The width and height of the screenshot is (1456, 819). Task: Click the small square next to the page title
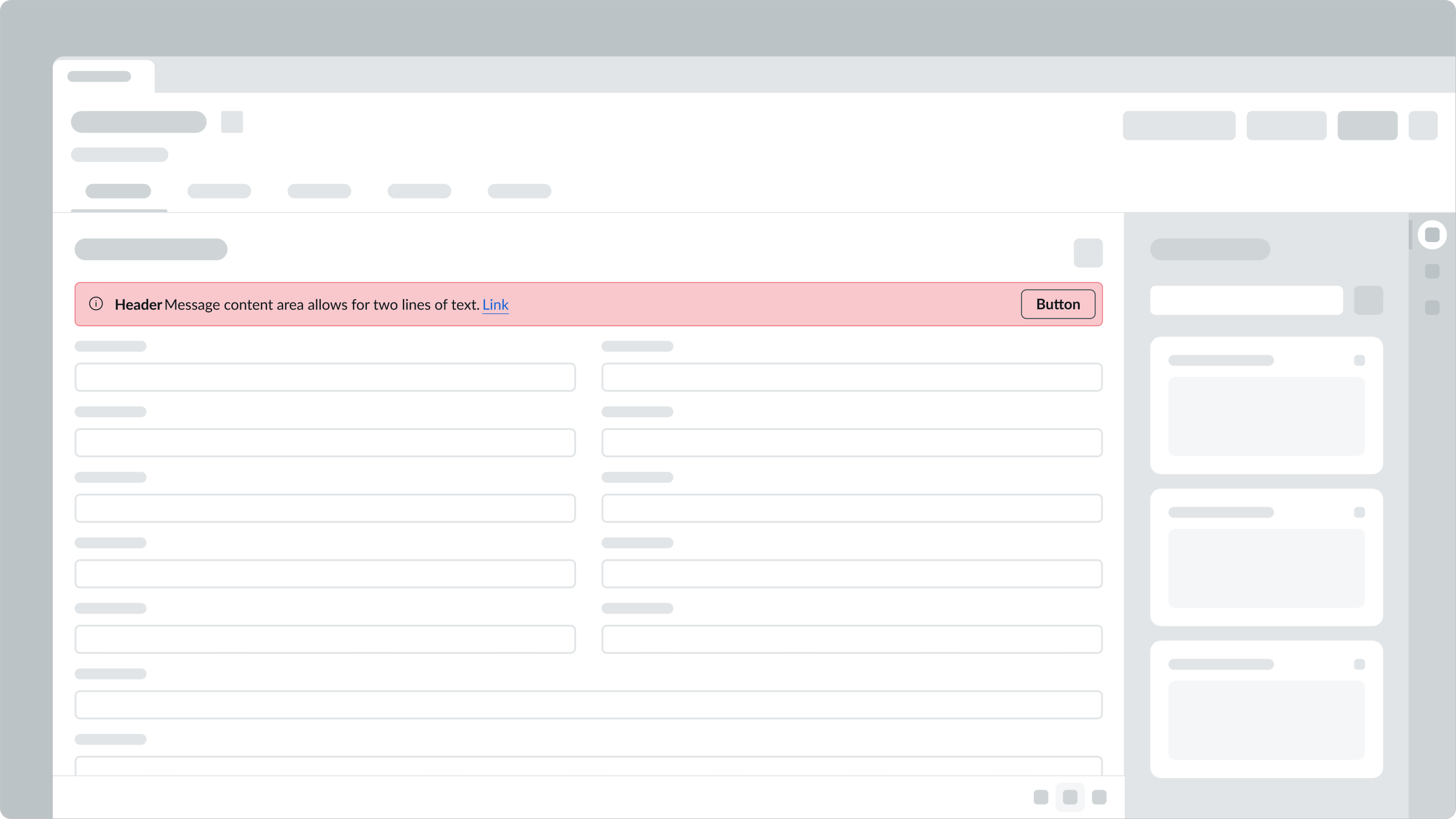coord(232,122)
